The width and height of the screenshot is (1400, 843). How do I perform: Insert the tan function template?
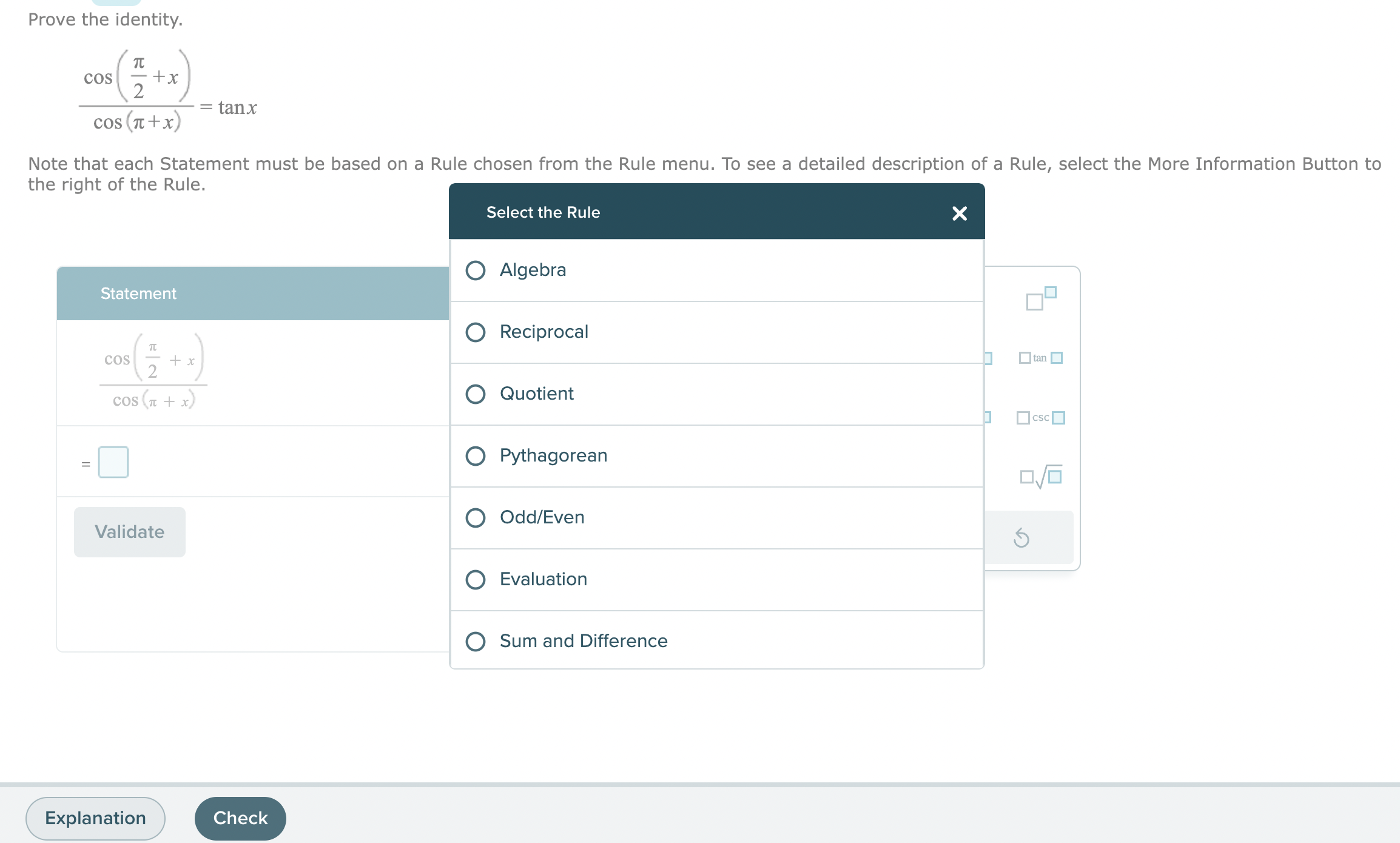[1042, 358]
